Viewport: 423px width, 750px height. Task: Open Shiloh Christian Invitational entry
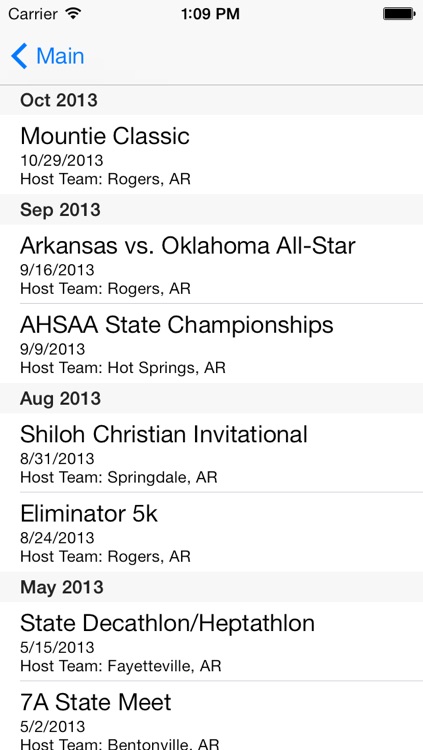[212, 452]
